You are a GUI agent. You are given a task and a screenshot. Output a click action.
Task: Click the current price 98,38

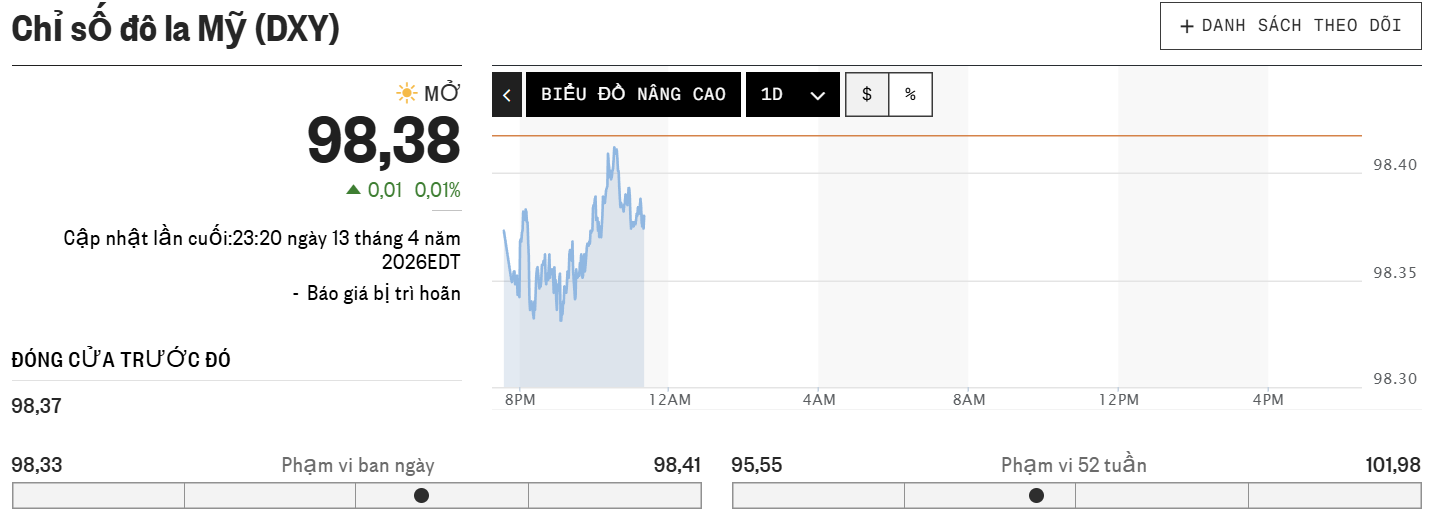click(x=384, y=140)
